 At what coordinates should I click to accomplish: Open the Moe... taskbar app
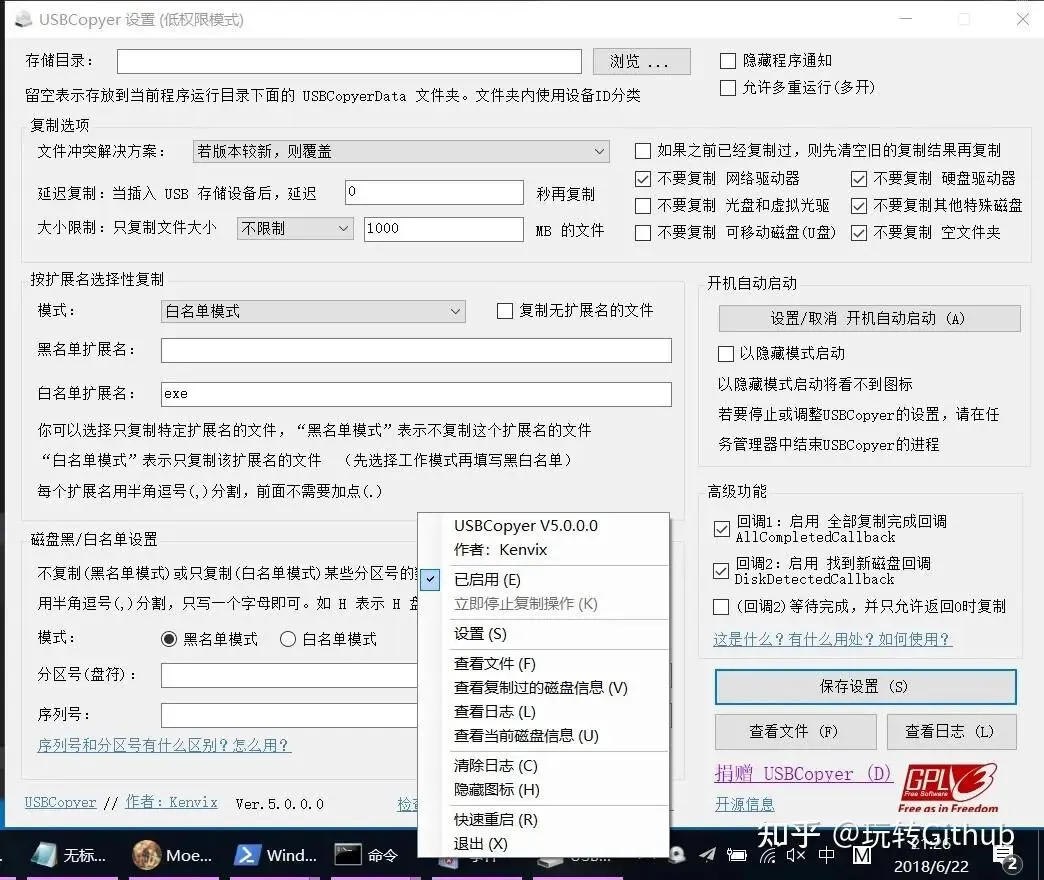(174, 855)
